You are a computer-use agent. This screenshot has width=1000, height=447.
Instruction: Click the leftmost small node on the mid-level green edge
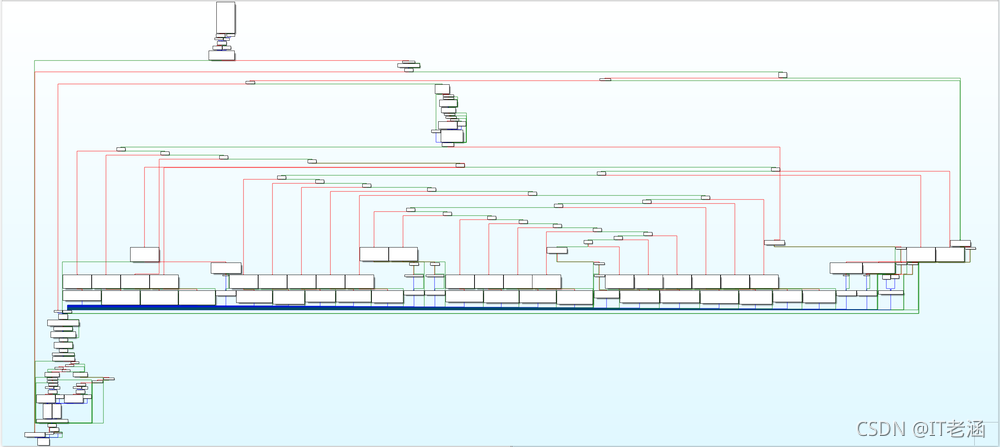point(120,149)
